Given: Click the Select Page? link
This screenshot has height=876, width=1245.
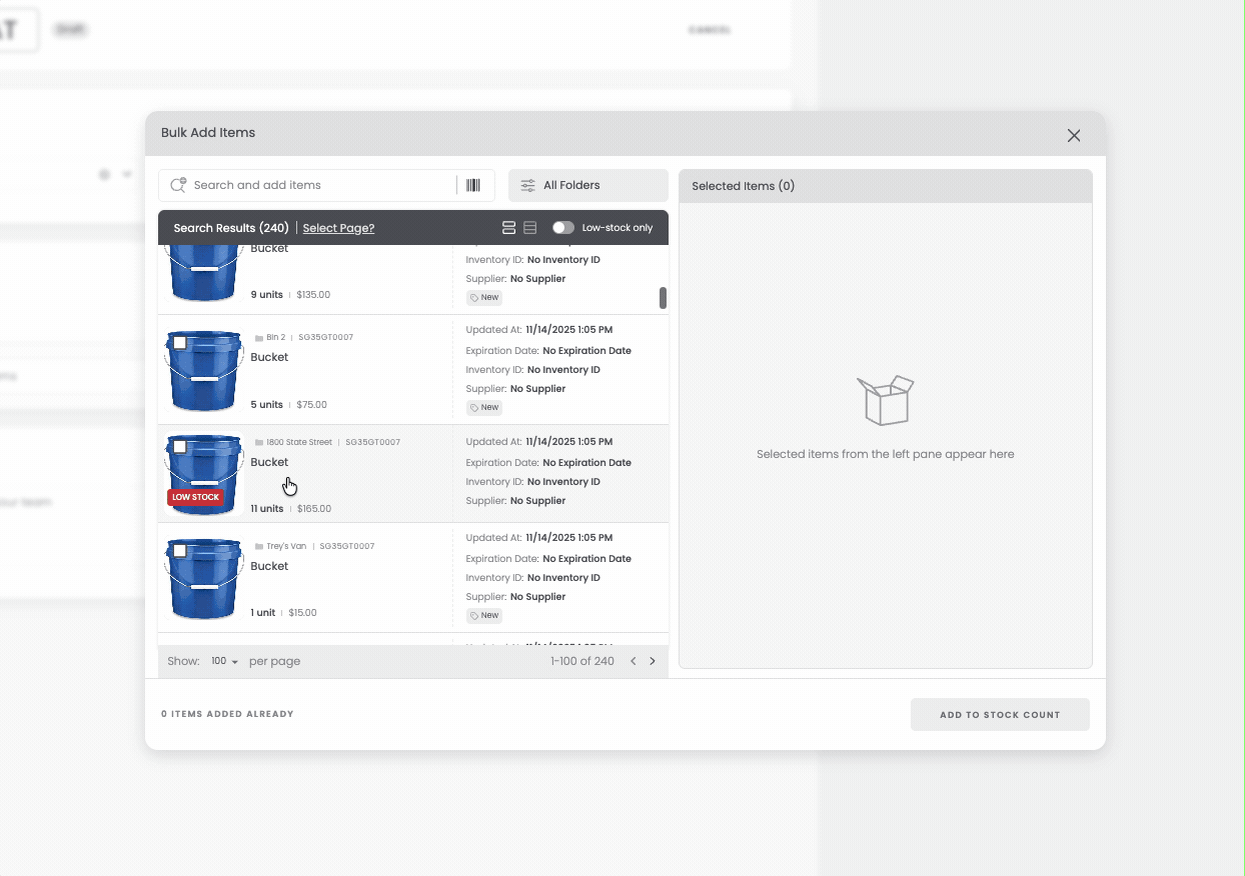Looking at the screenshot, I should (x=338, y=228).
